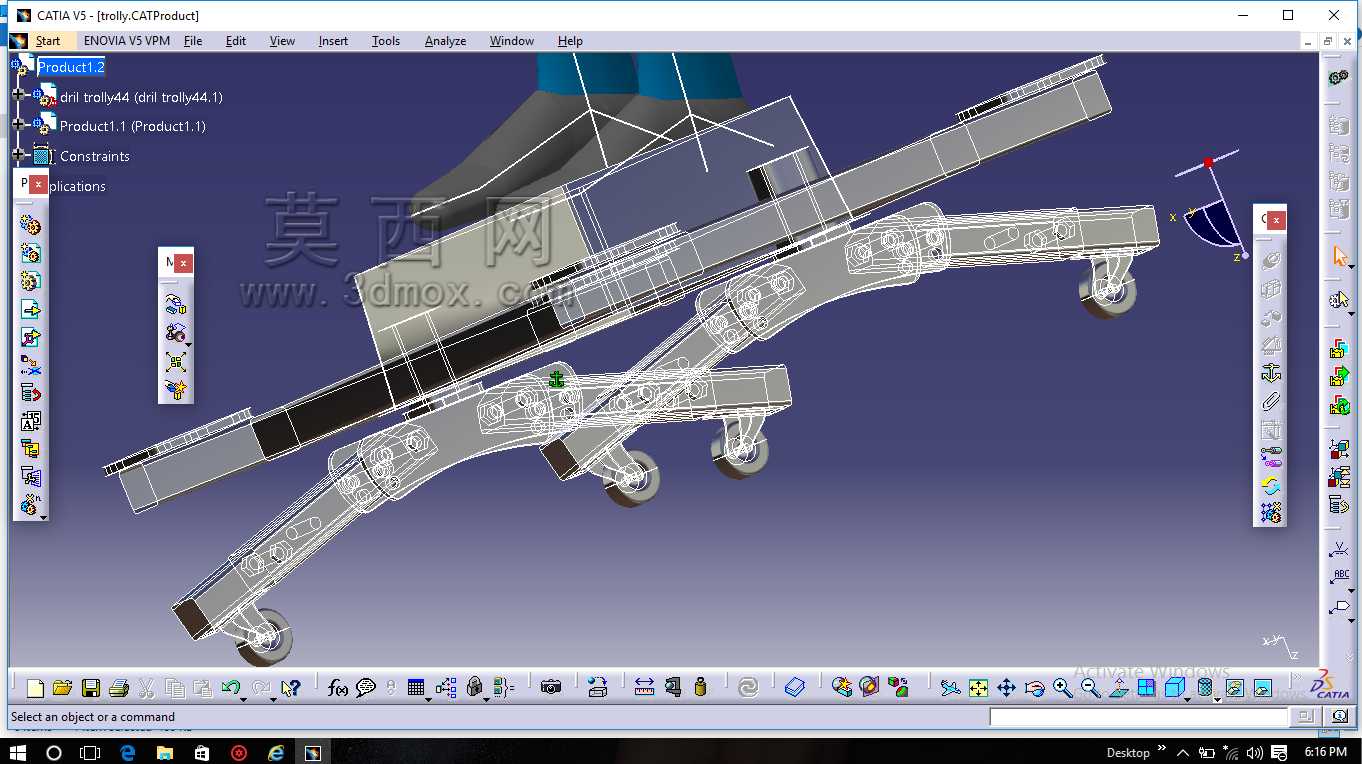
Task: Click the paperclip Fix Together icon
Action: pos(1271,402)
